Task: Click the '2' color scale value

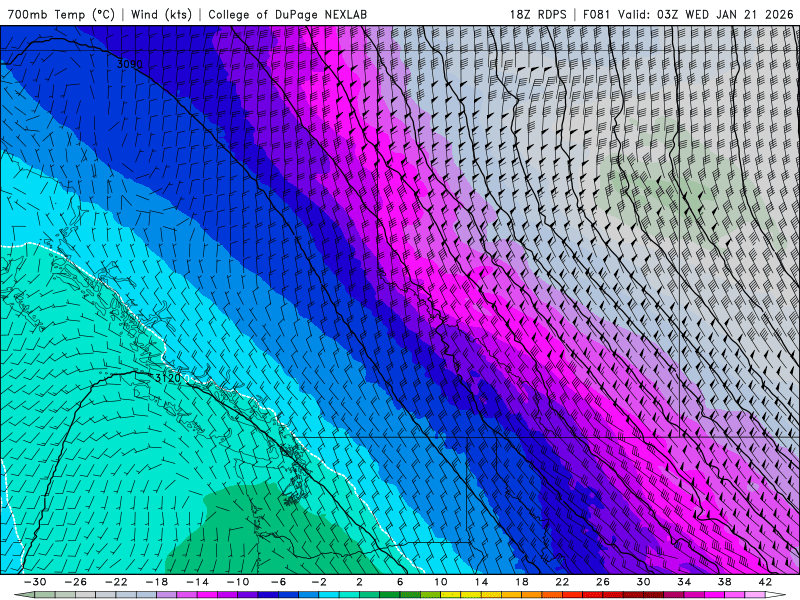Action: click(x=359, y=582)
